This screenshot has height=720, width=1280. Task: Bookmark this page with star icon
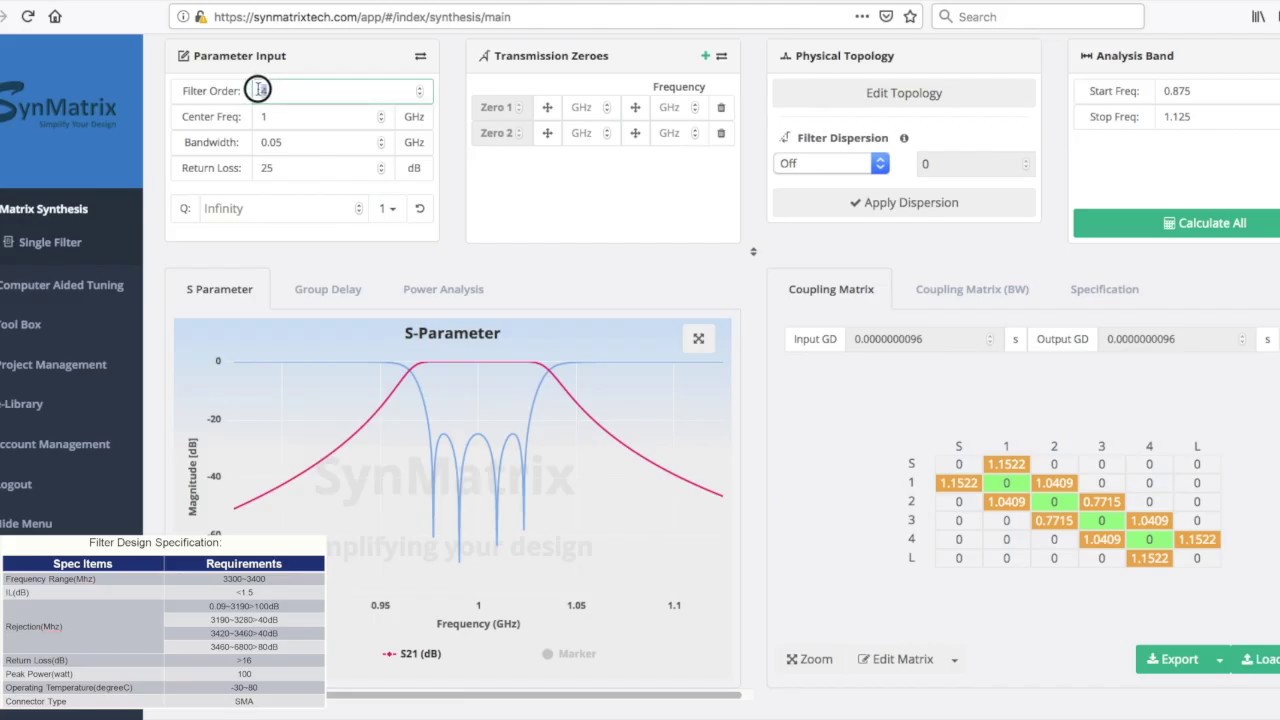click(910, 16)
